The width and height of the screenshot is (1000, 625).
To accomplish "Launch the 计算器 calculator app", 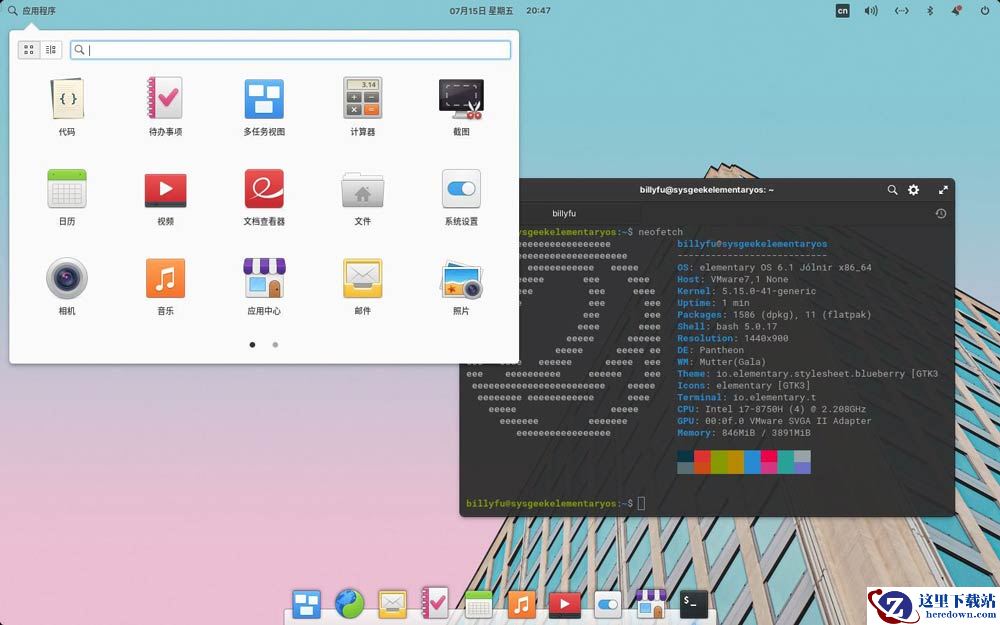I will click(362, 106).
